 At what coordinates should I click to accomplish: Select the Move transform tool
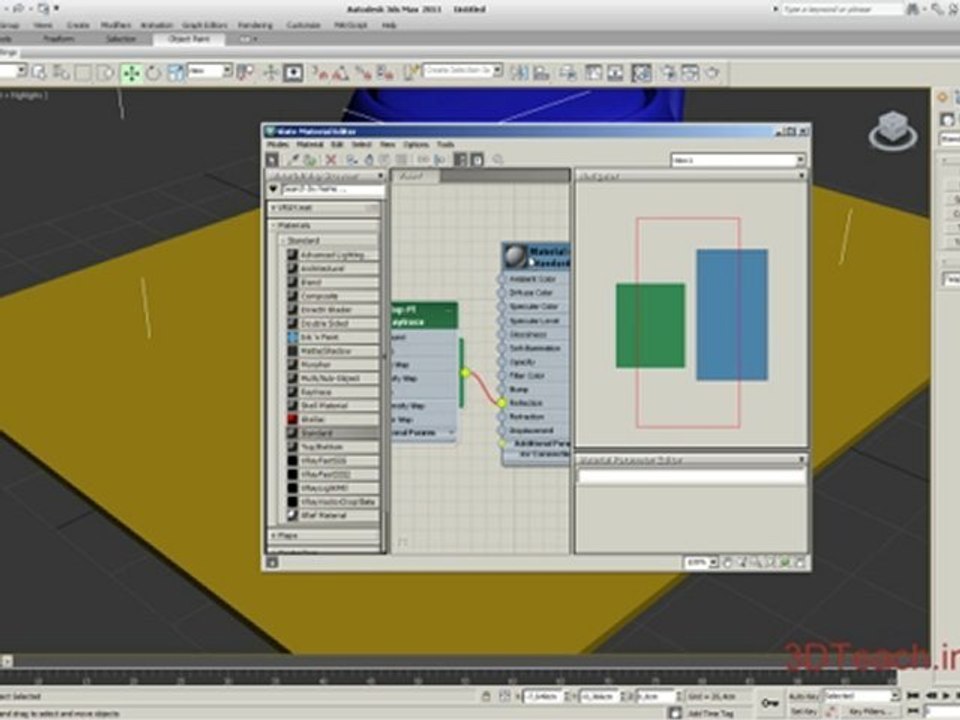click(131, 73)
